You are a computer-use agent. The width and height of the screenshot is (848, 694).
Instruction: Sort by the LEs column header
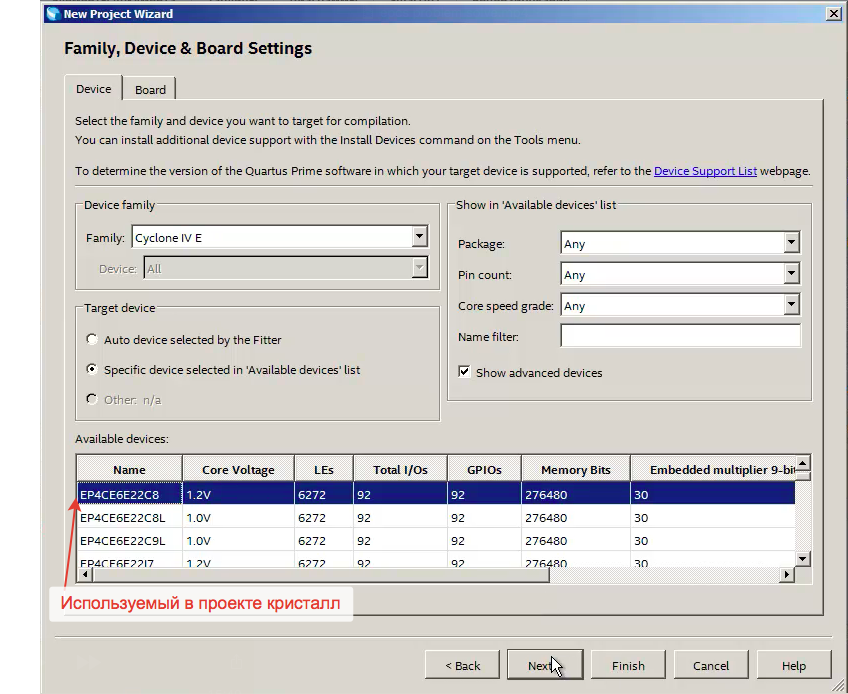pos(323,469)
